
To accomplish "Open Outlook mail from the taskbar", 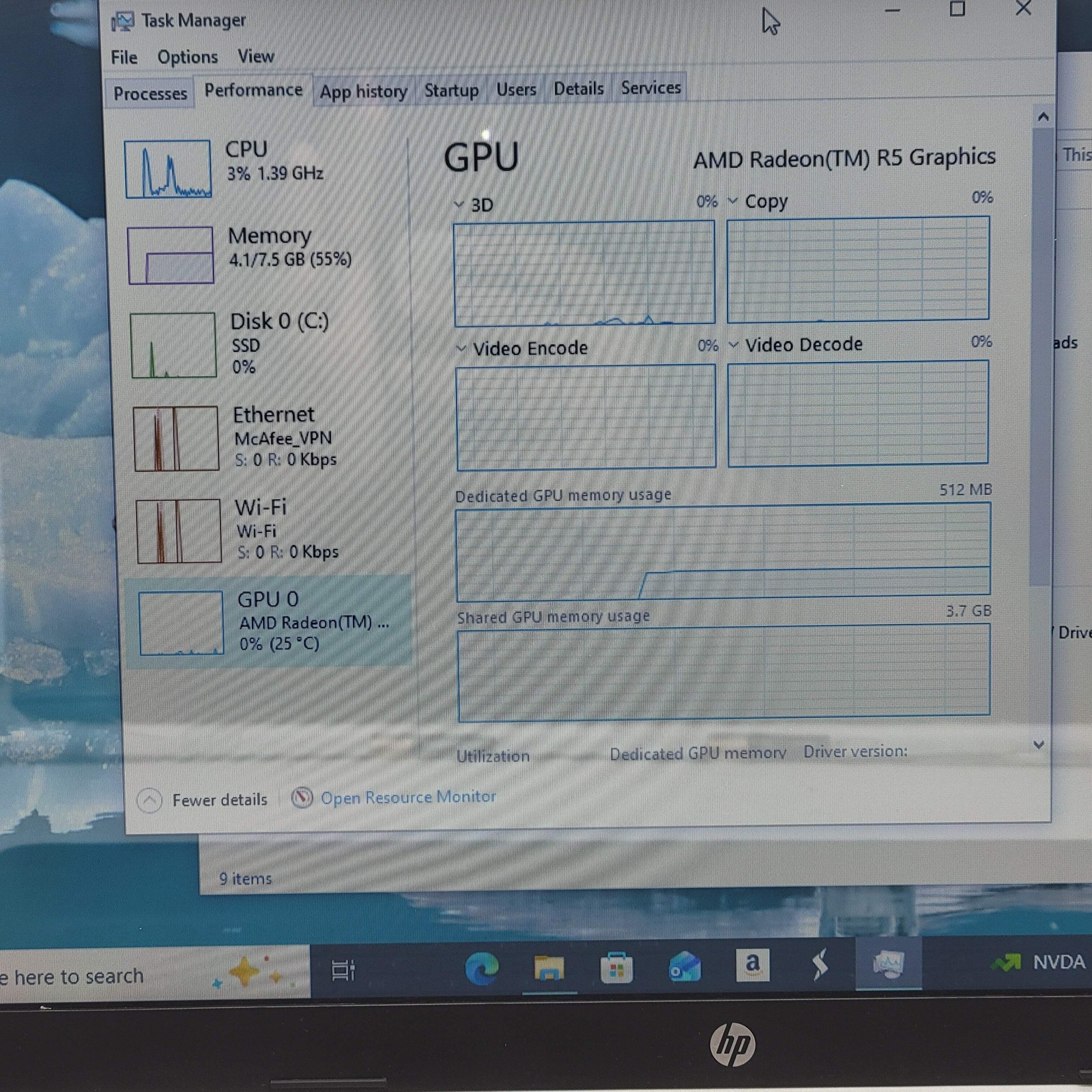I will point(685,967).
